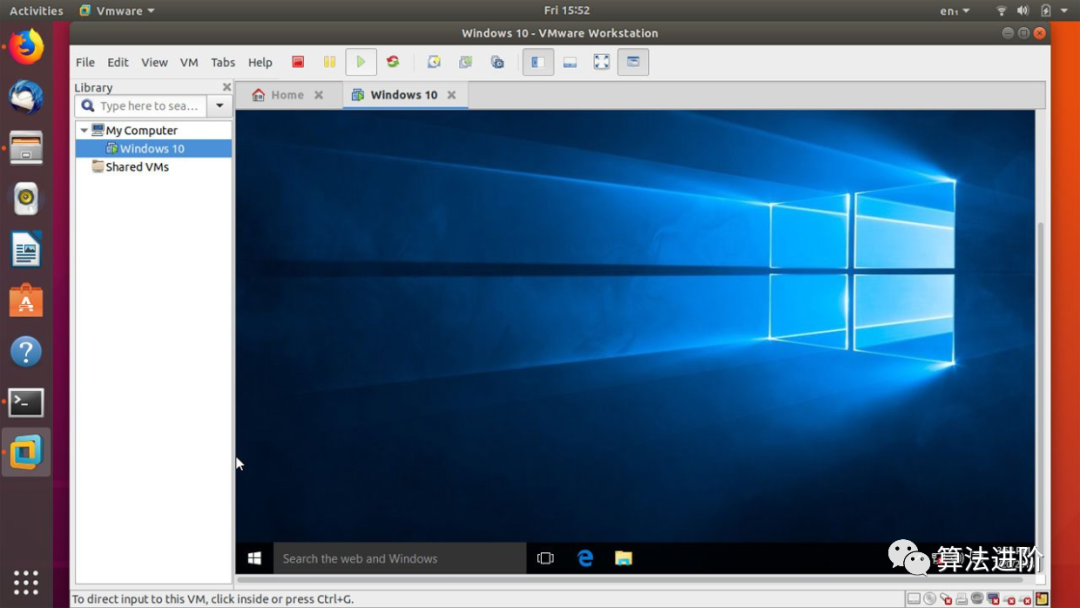Open the Help menu
The height and width of the screenshot is (608, 1080).
[x=260, y=62]
